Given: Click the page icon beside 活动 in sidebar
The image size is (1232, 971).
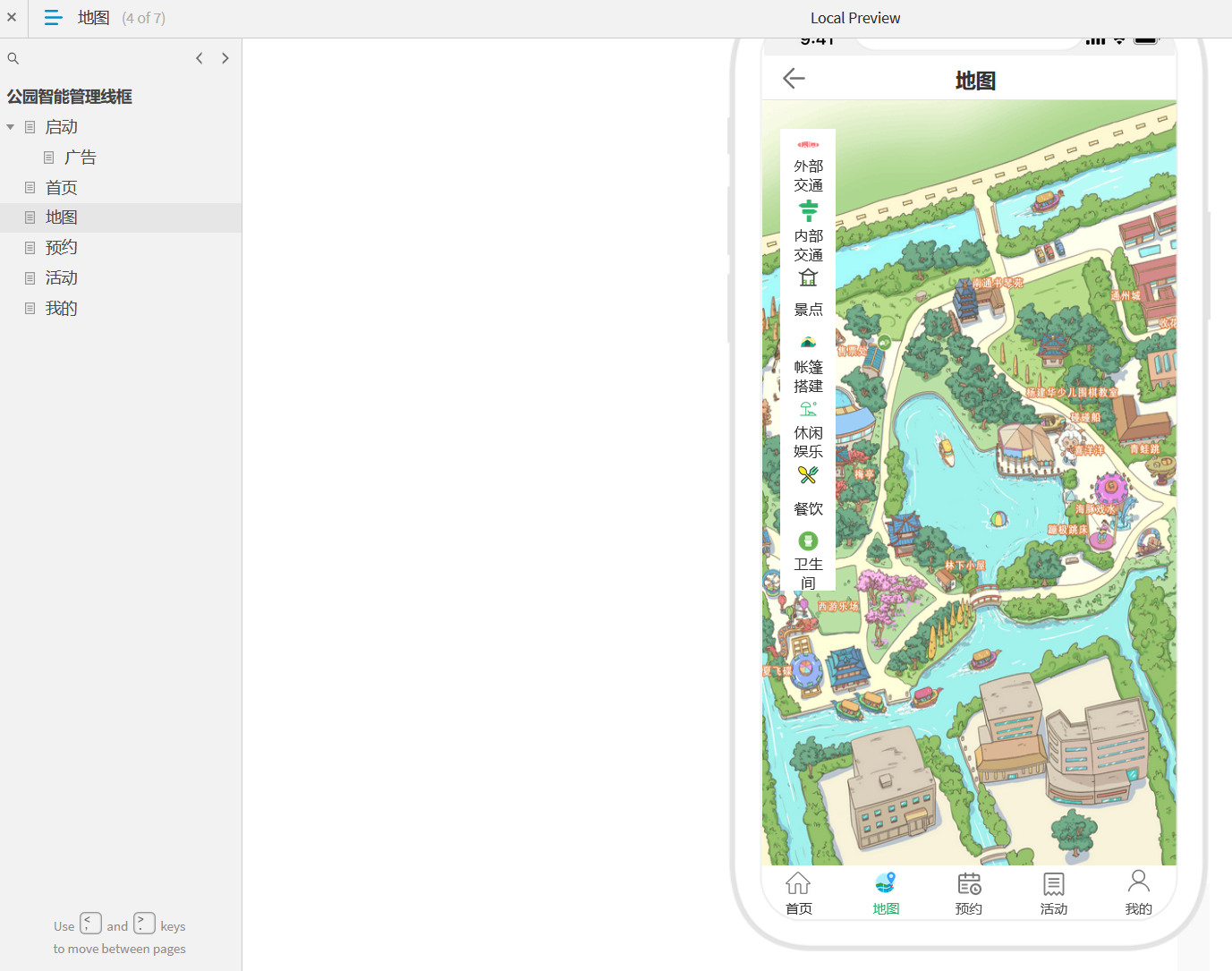Looking at the screenshot, I should (x=30, y=278).
